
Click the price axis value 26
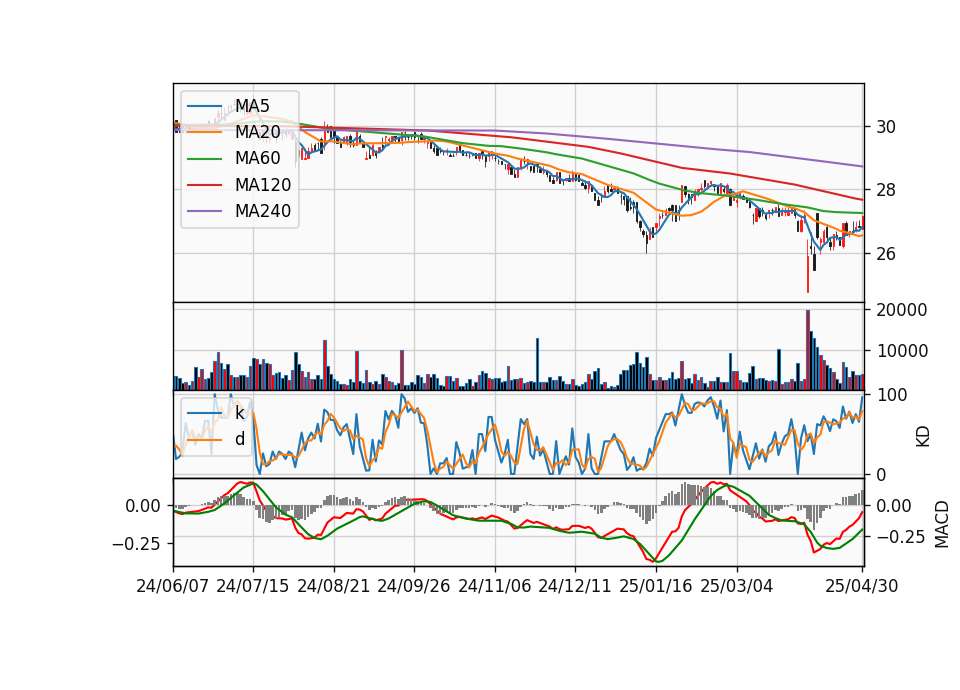(885, 253)
